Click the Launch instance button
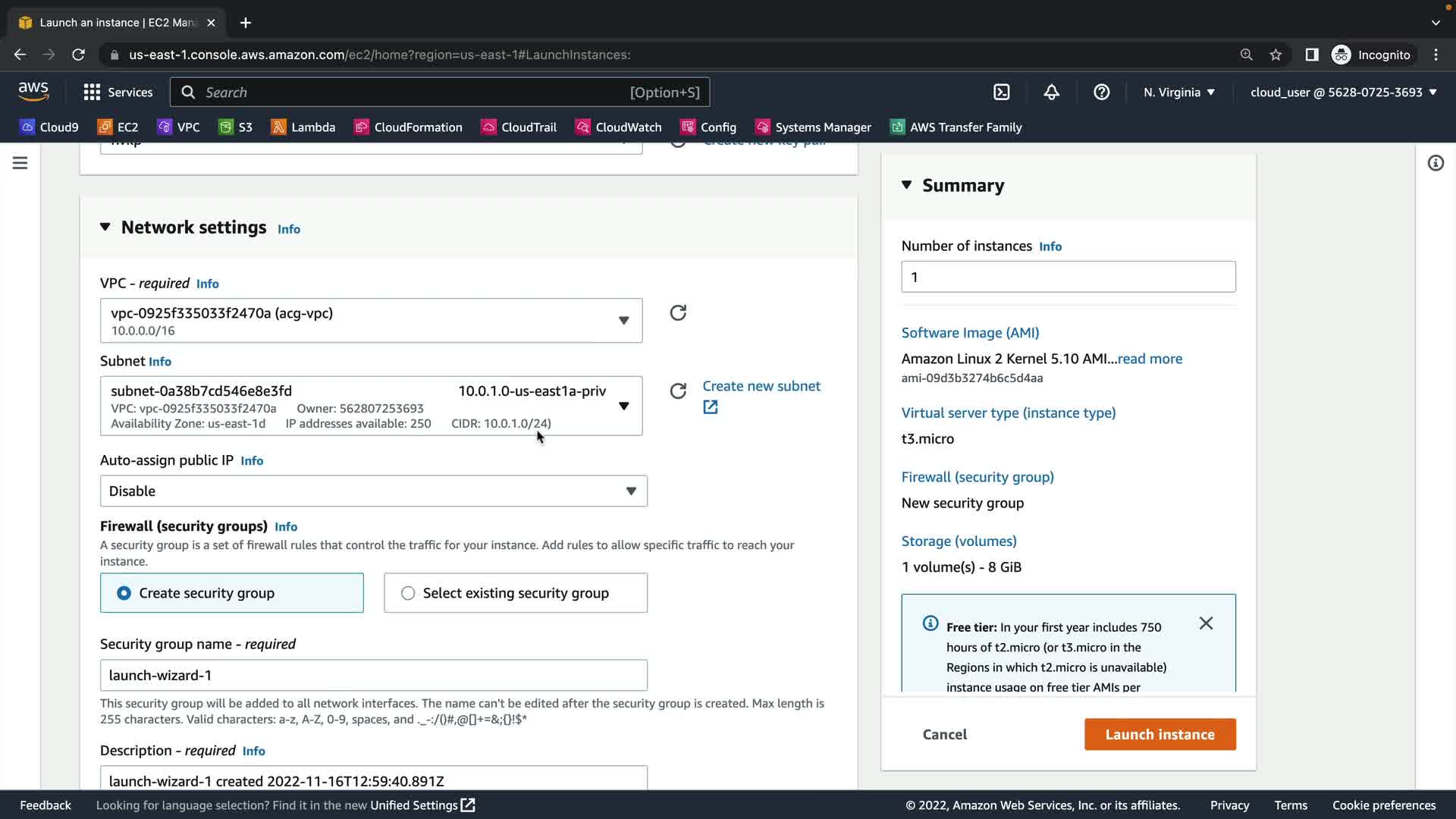The image size is (1456, 819). coord(1159,734)
